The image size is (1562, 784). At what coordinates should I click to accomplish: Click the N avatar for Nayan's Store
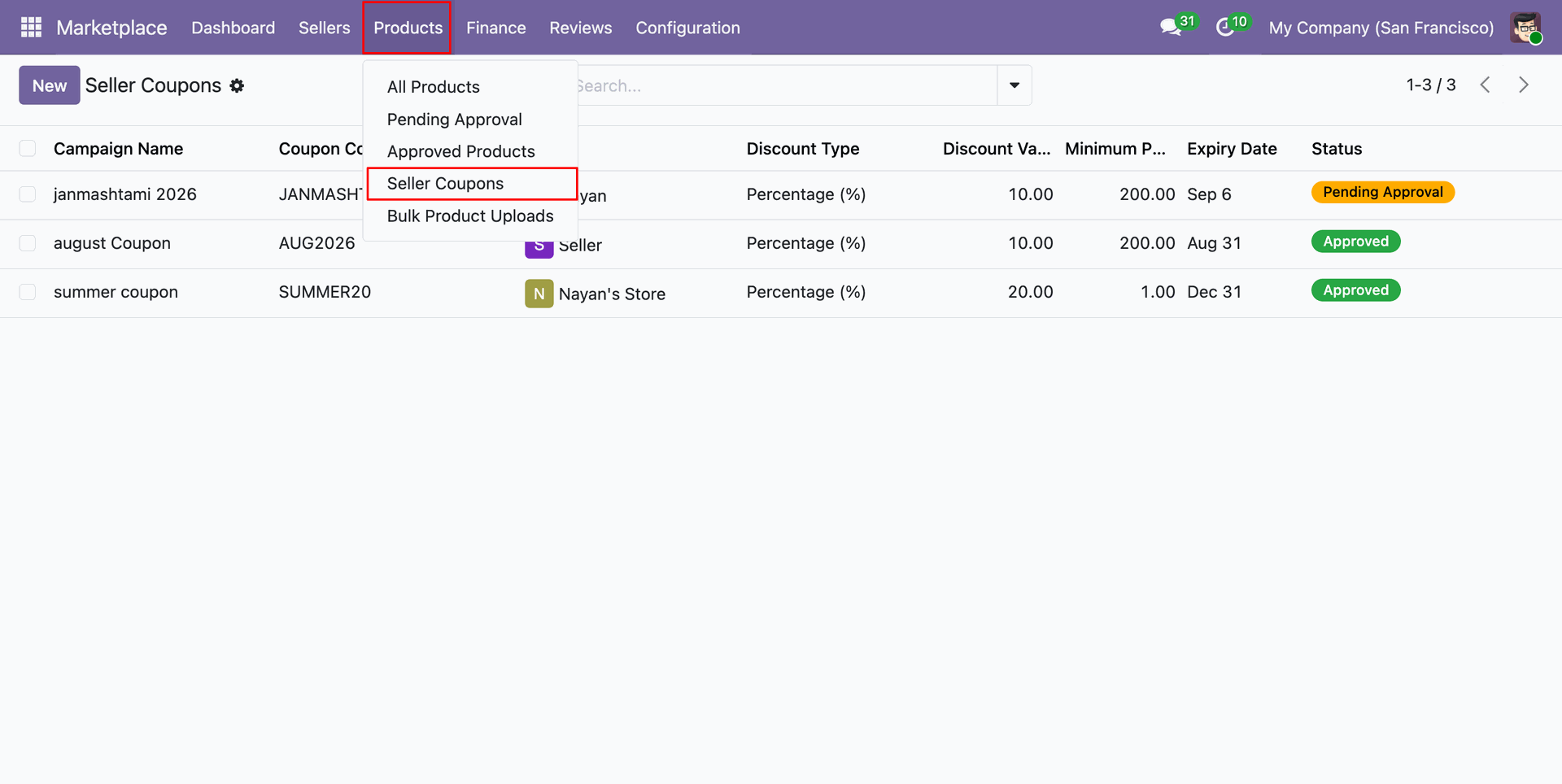click(539, 294)
